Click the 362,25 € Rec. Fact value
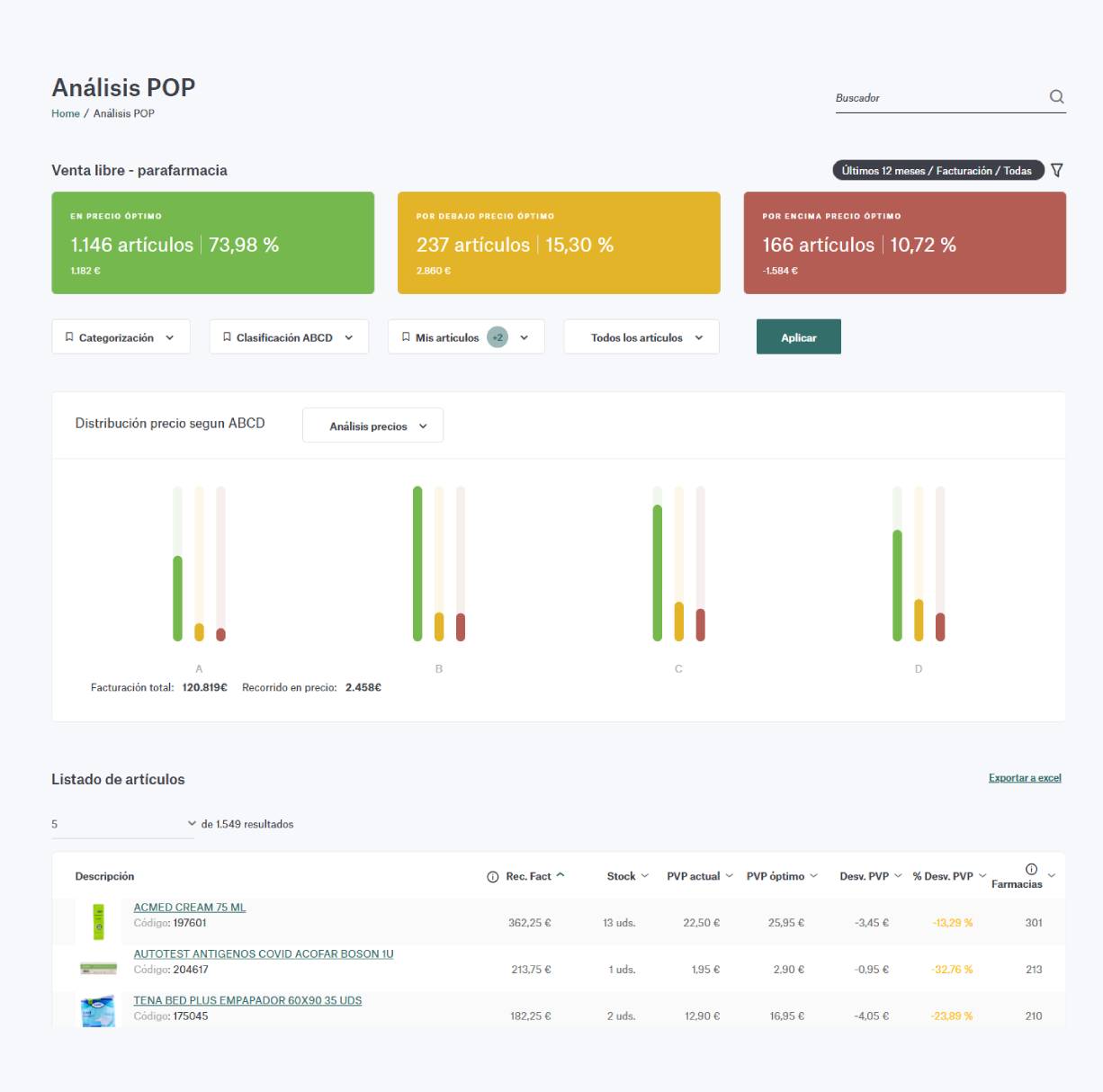 [x=529, y=923]
